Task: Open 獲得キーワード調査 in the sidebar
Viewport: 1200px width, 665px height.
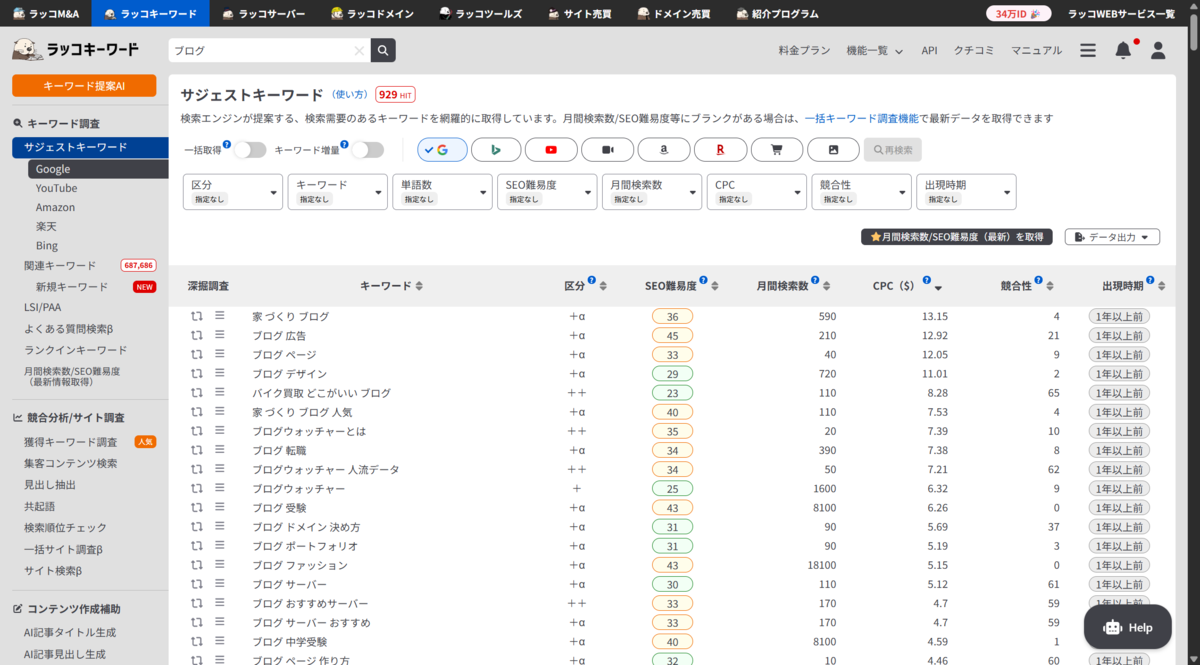Action: click(71, 442)
